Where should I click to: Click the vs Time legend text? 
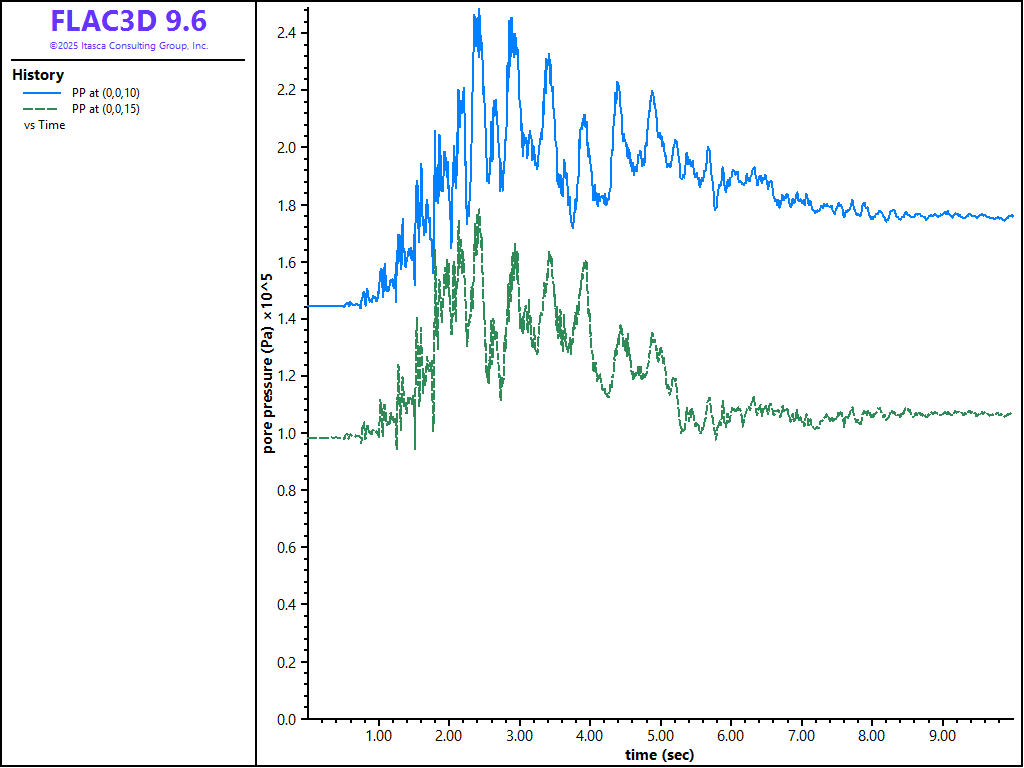pyautogui.click(x=44, y=125)
